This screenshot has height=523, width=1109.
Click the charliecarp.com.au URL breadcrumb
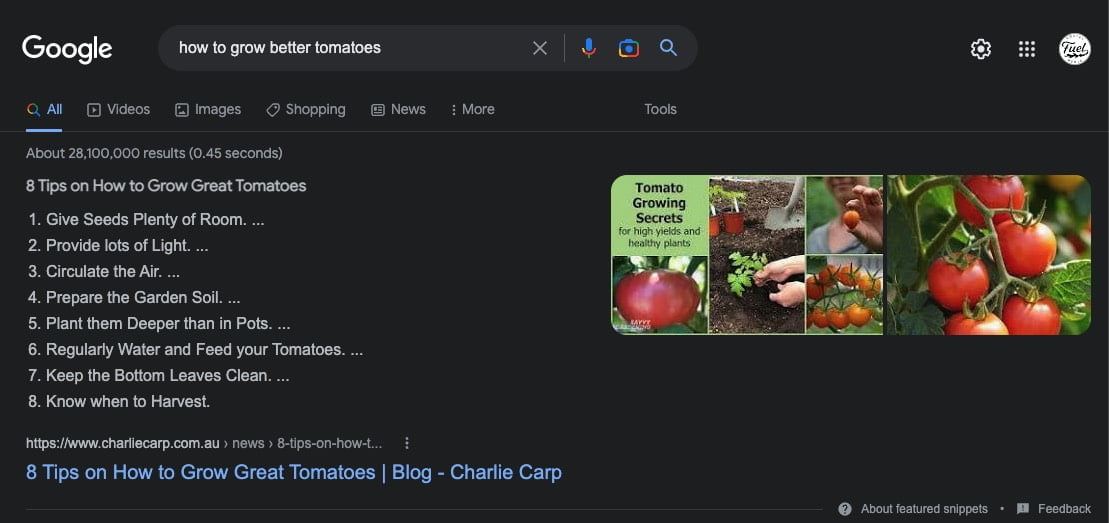pyautogui.click(x=204, y=444)
